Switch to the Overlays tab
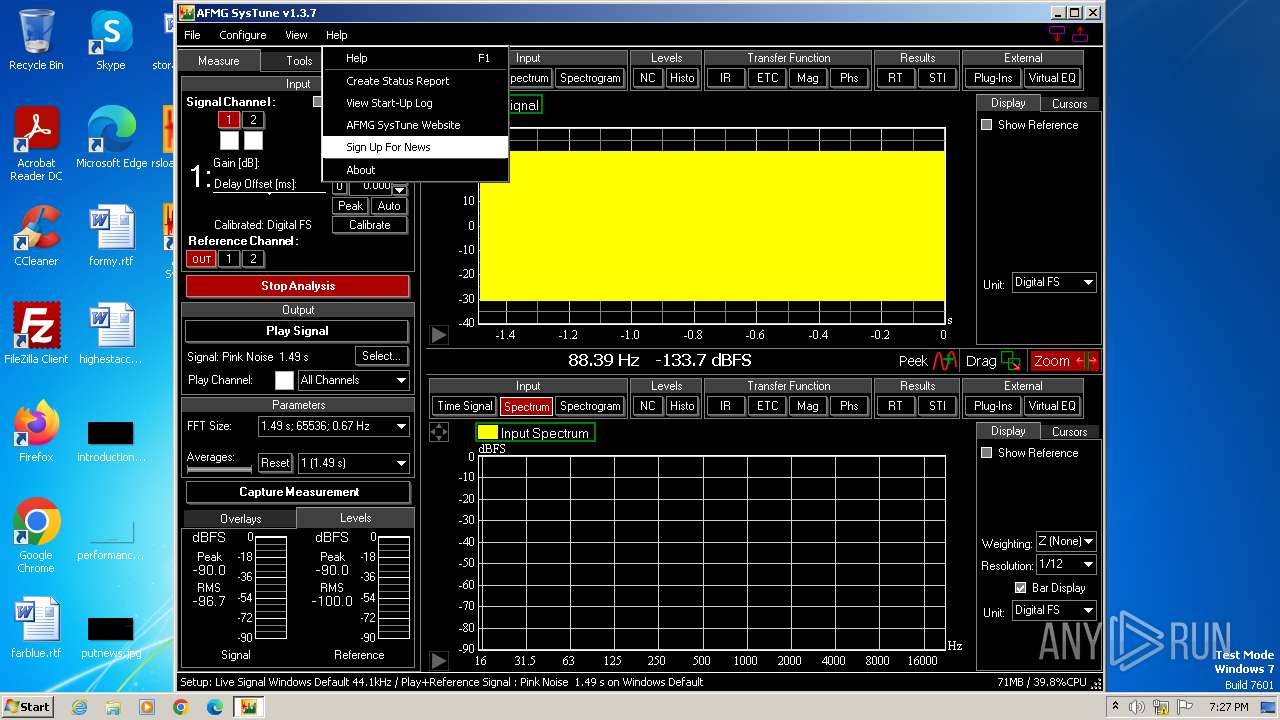 click(240, 519)
